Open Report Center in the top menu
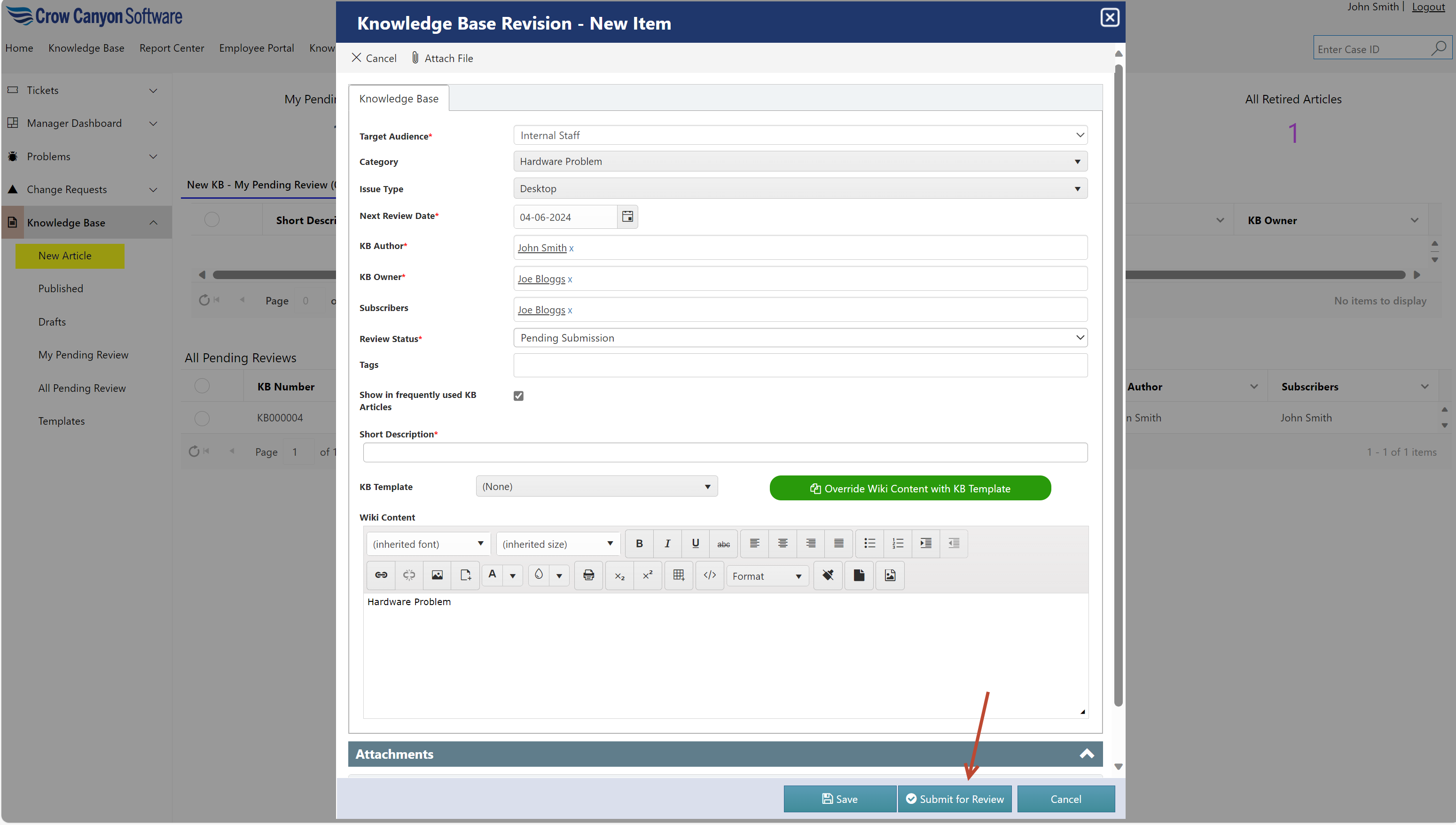 click(171, 48)
